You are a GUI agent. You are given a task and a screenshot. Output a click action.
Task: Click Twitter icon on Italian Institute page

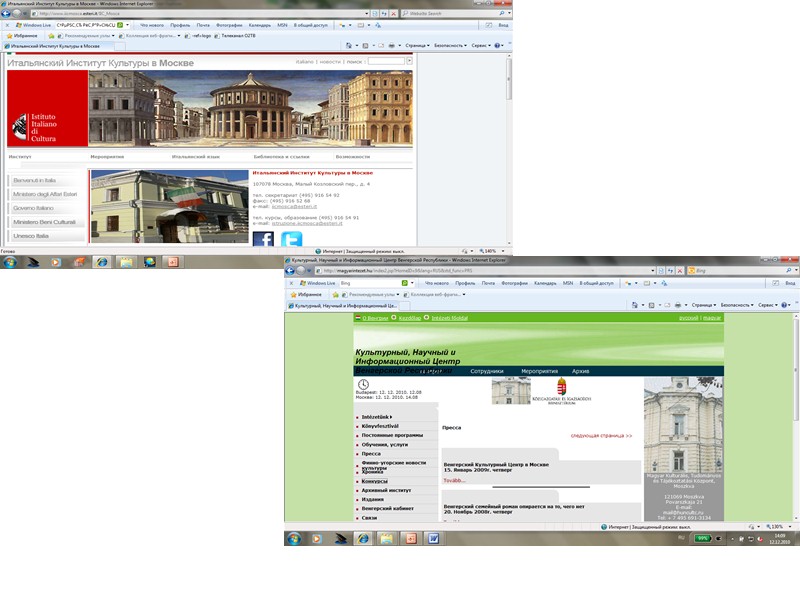tap(291, 239)
